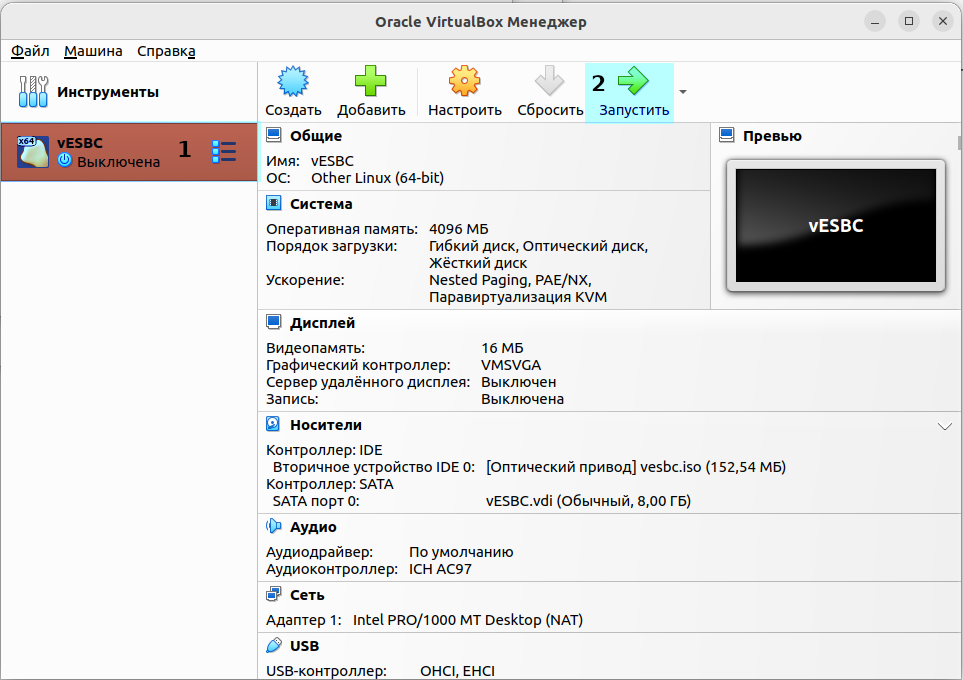The image size is (963, 680).
Task: Click the Аудио speaker icon
Action: [x=273, y=526]
